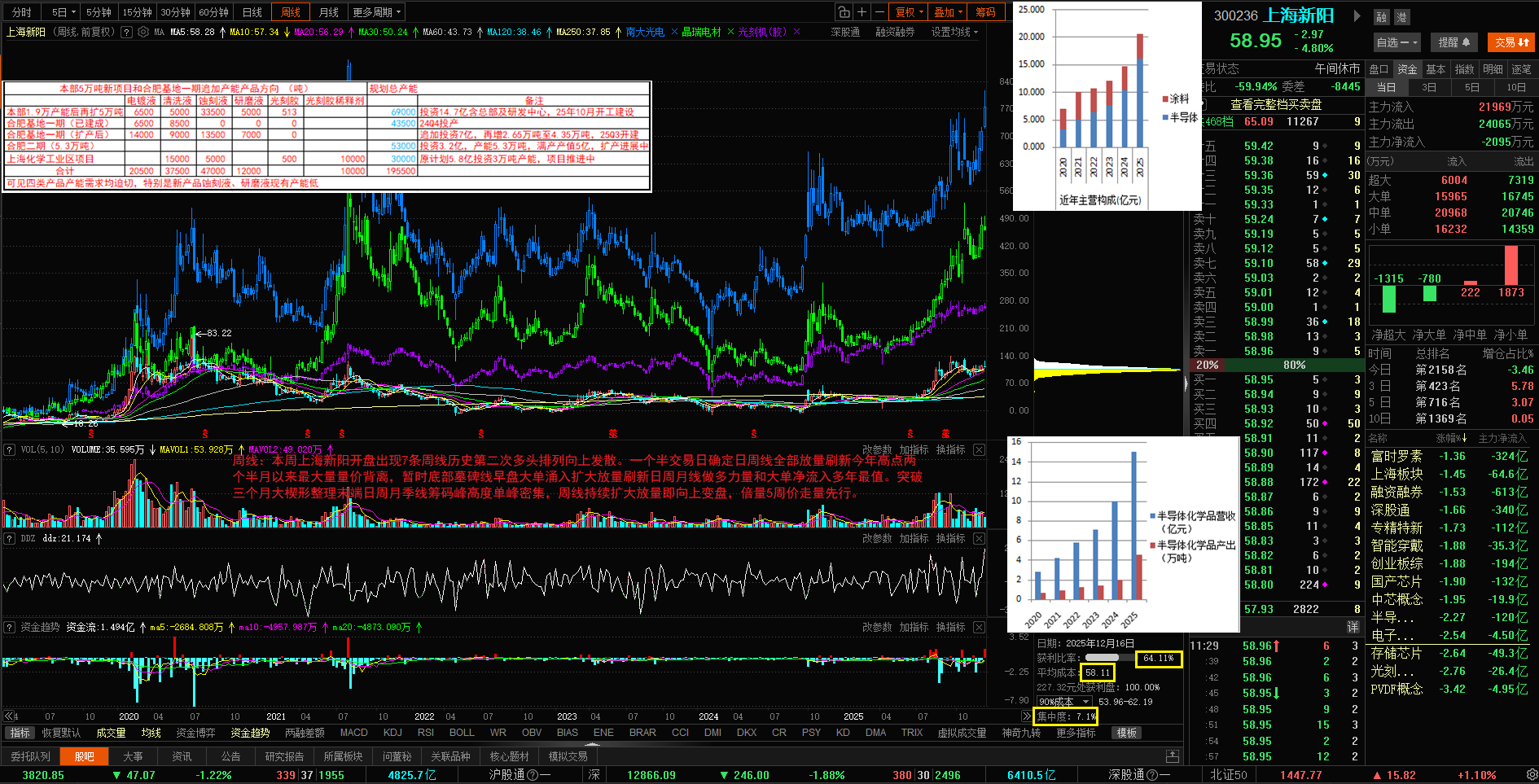This screenshot has width=1539, height=784.
Task: Remove 晶瑞电材 overlay with its X
Action: click(x=730, y=32)
